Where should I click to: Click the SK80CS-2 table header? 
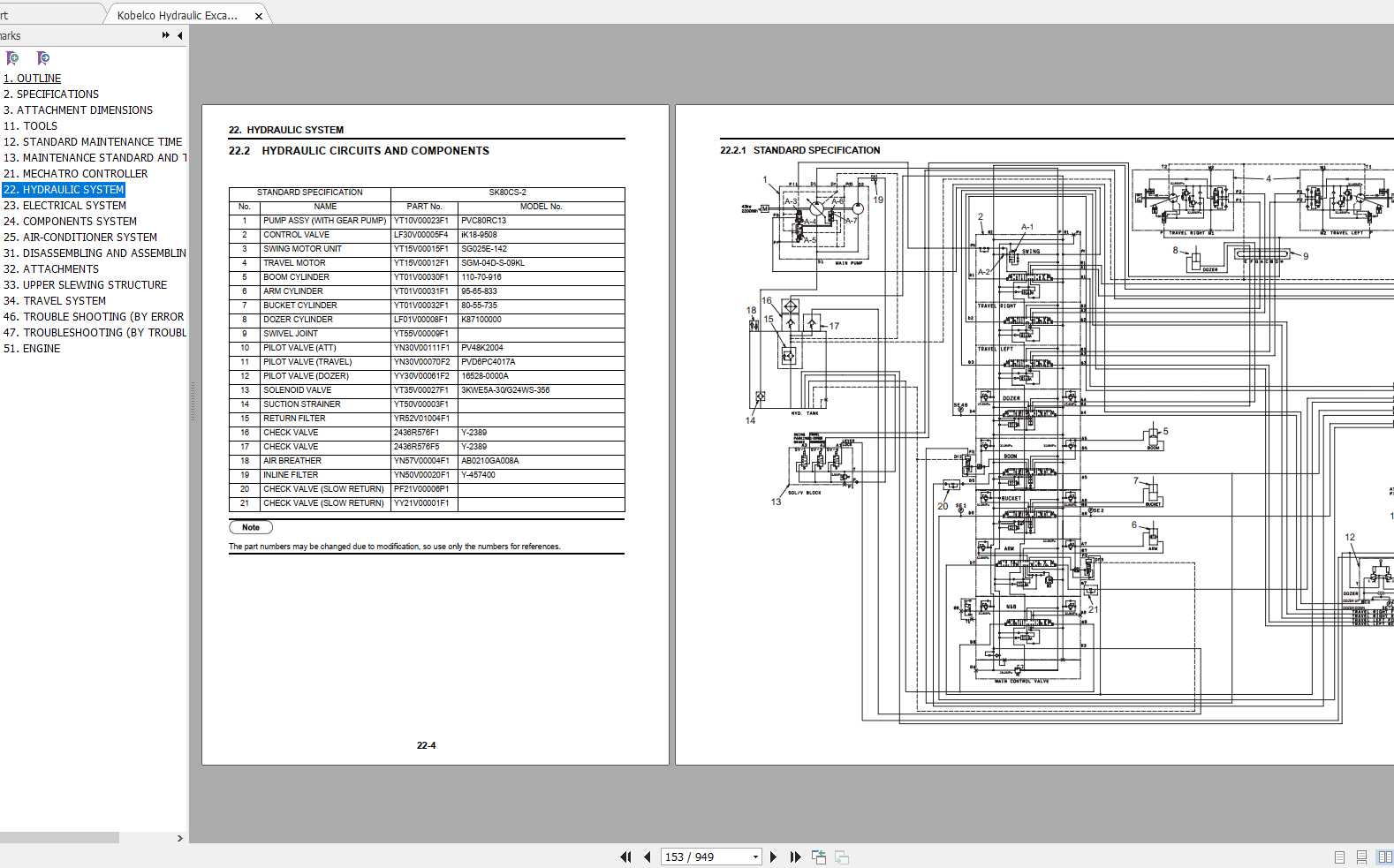tap(508, 192)
